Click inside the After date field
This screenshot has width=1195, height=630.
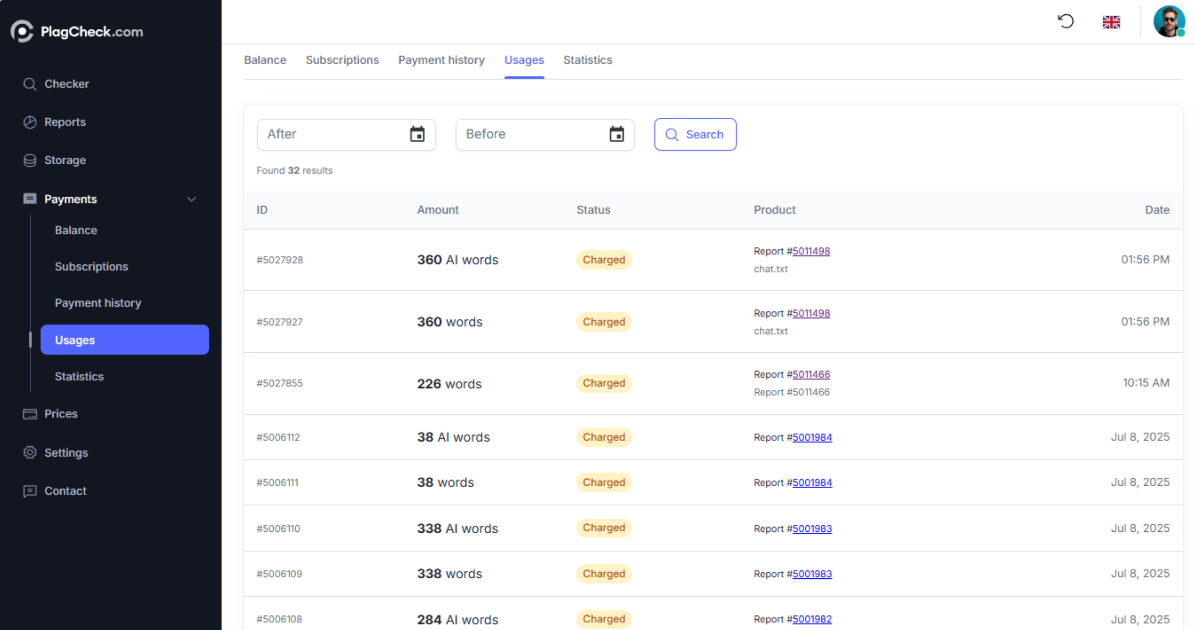330,134
